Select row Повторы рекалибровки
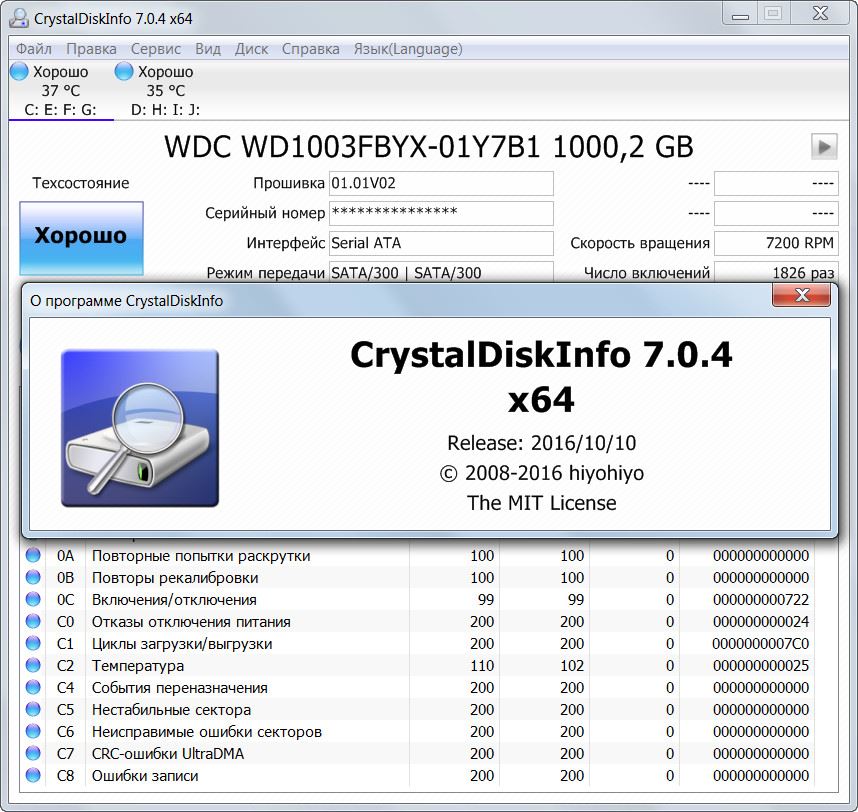The image size is (858, 812). coord(418,577)
